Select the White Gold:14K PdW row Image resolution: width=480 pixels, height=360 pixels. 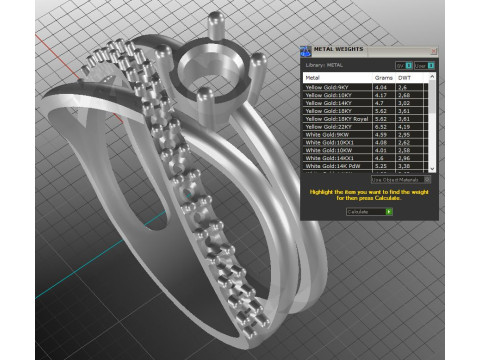(x=365, y=166)
